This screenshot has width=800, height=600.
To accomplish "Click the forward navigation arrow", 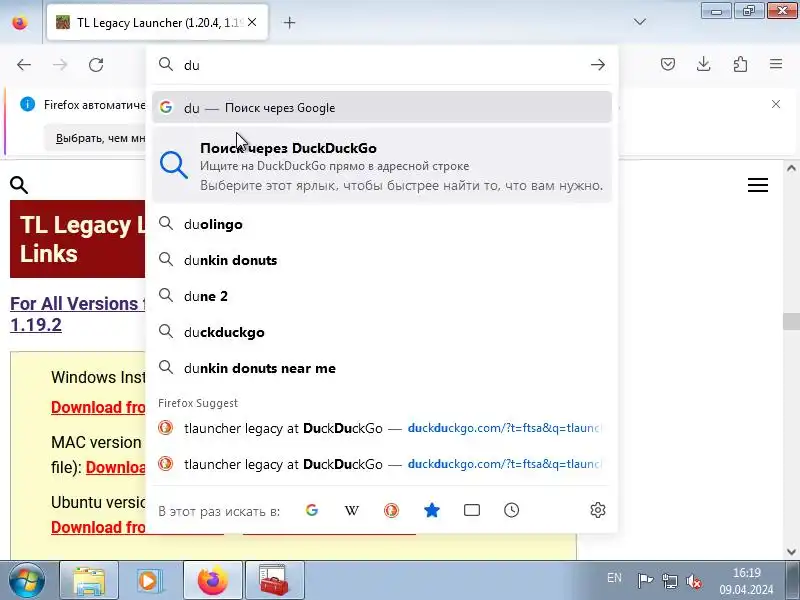I will pos(60,65).
